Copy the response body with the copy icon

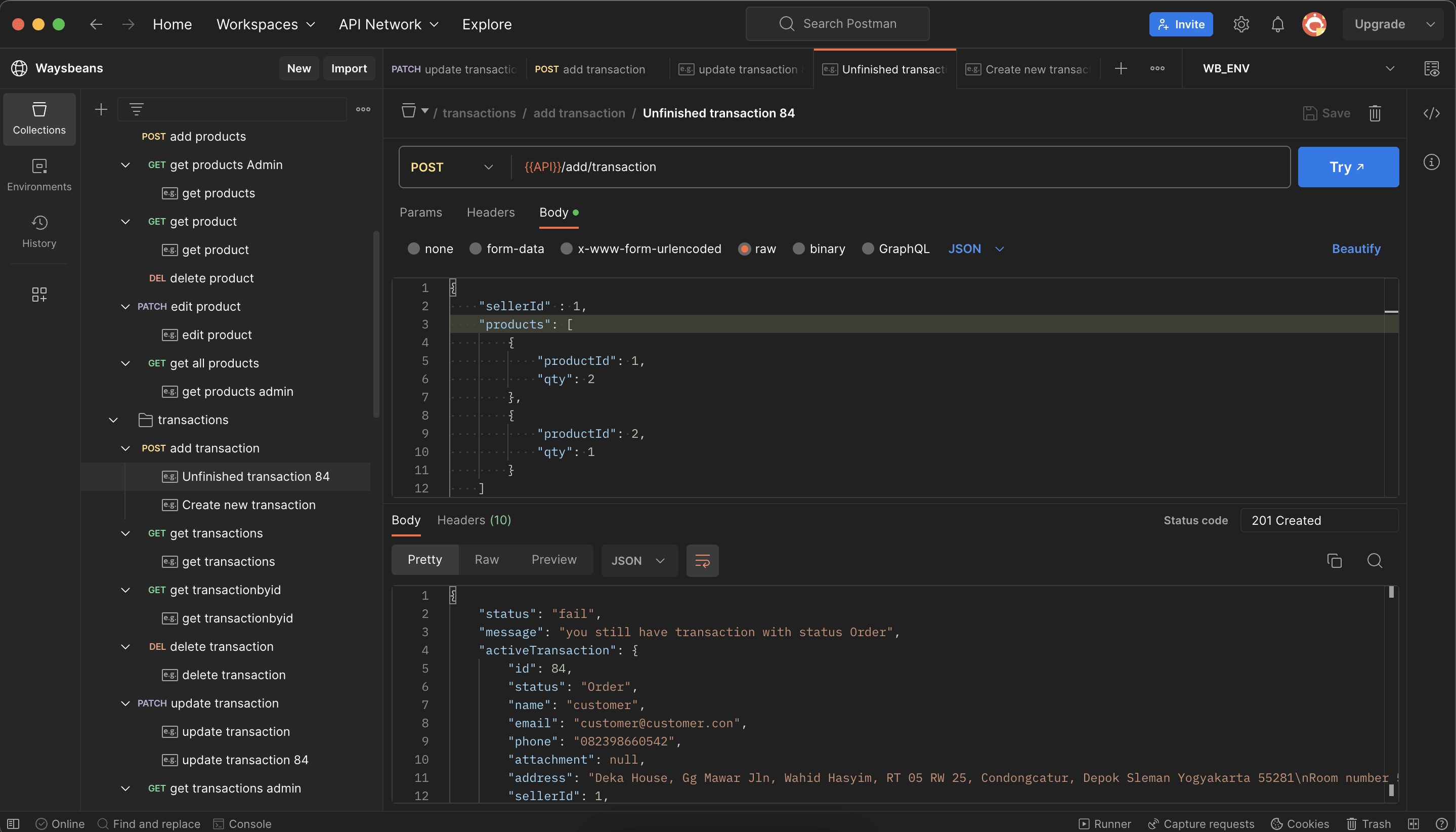(1334, 561)
